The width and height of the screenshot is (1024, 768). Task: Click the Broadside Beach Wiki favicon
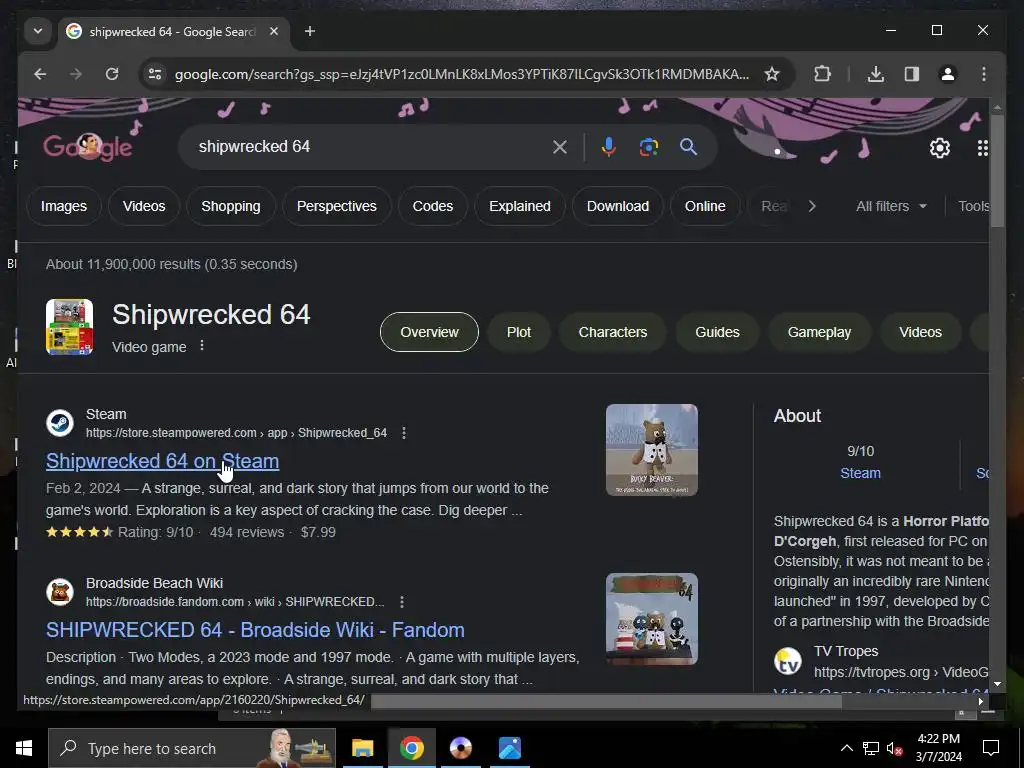[60, 592]
